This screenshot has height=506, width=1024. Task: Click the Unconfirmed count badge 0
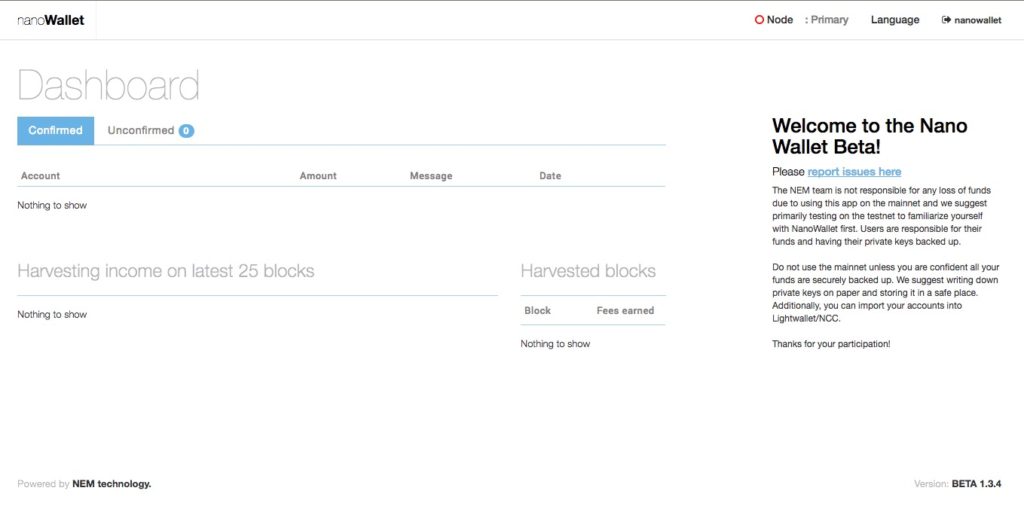186,131
